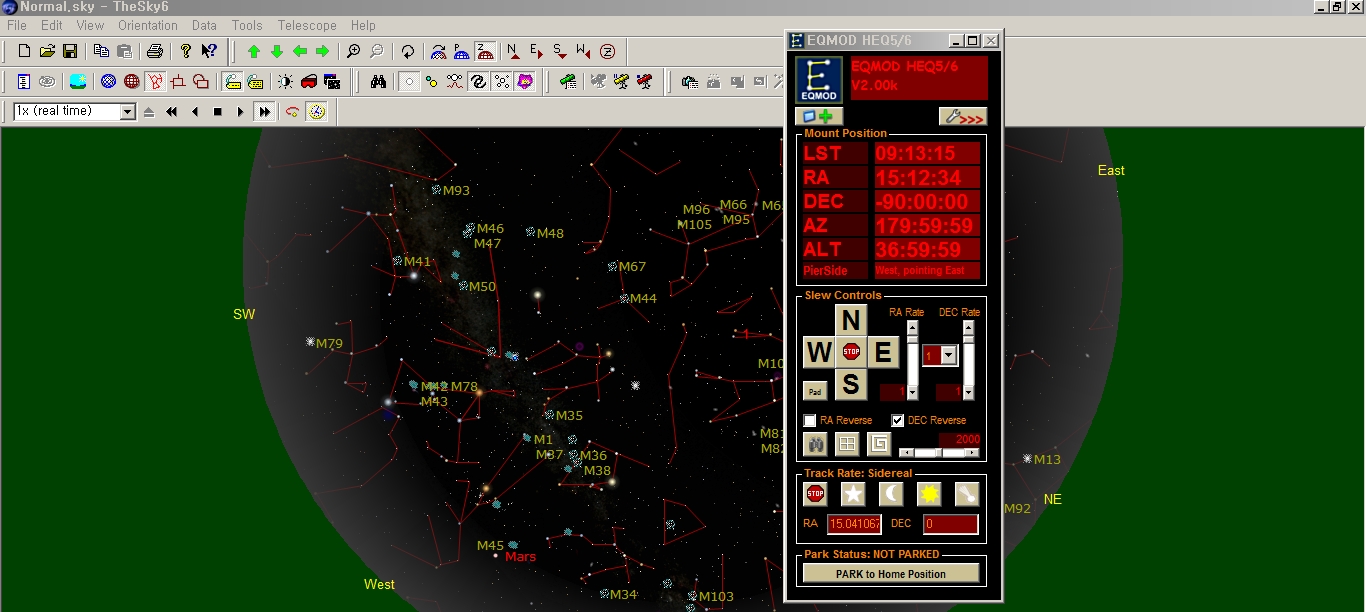Enable the RA Reverse checkbox
The width and height of the screenshot is (1366, 612).
coord(811,421)
